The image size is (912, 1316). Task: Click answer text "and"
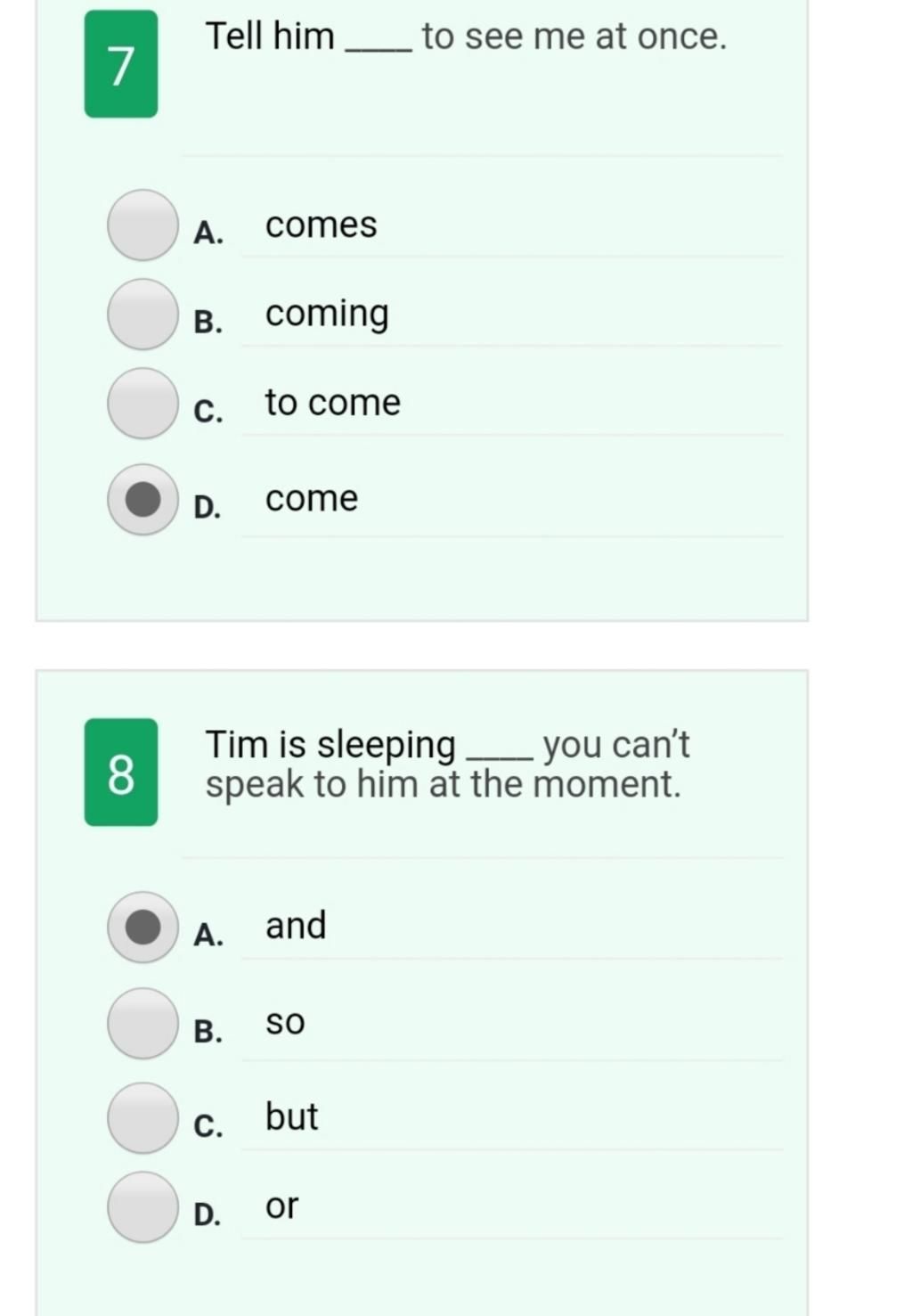coord(296,926)
